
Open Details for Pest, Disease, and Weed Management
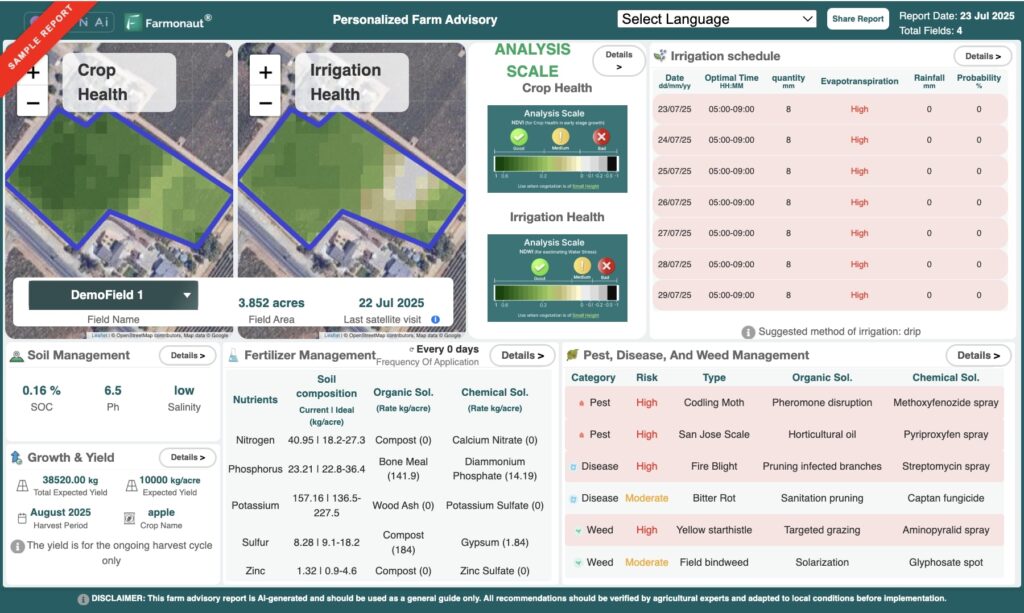tap(978, 355)
